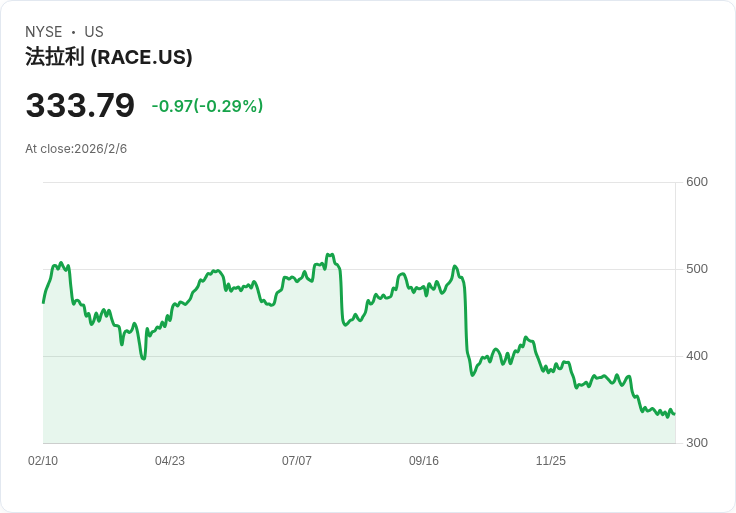Click the At close 2026/2/6 timestamp
Screen dimensions: 736x513
tap(76, 149)
